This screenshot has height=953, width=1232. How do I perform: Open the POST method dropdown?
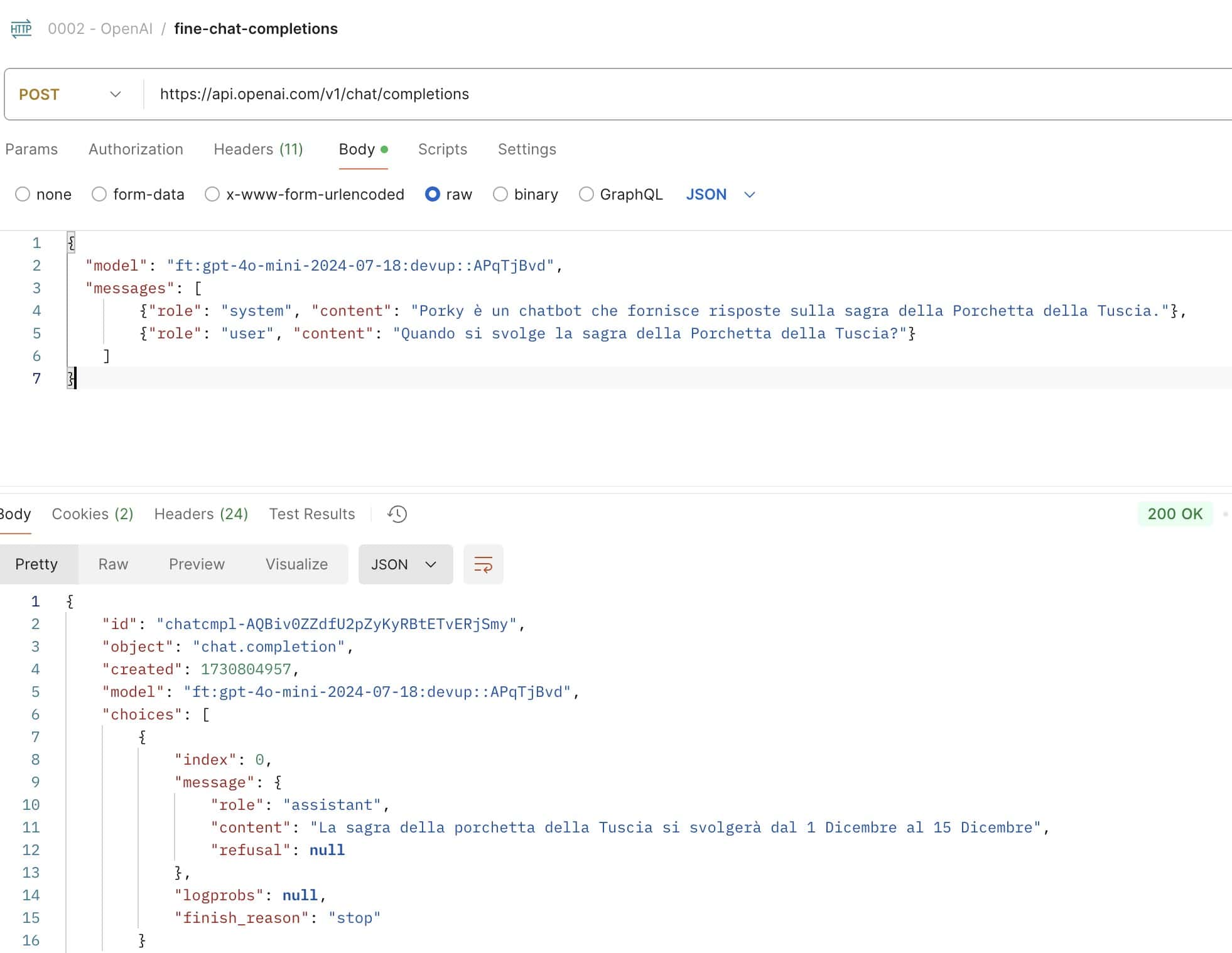pos(70,94)
